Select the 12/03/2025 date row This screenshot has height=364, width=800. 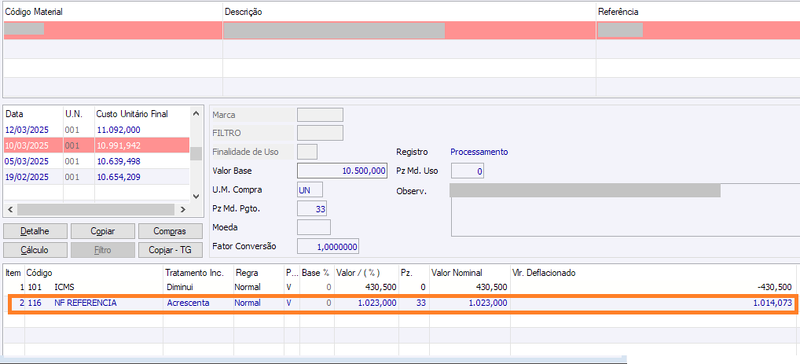click(96, 130)
